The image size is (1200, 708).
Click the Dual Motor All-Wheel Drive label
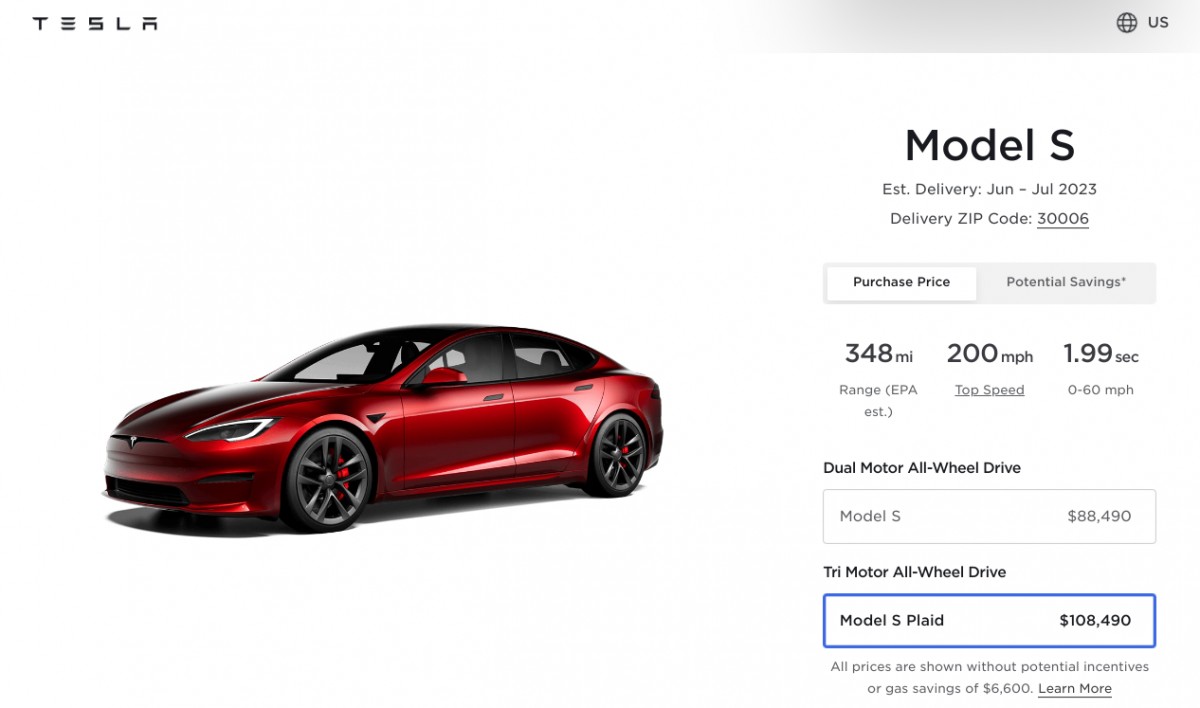[x=922, y=467]
